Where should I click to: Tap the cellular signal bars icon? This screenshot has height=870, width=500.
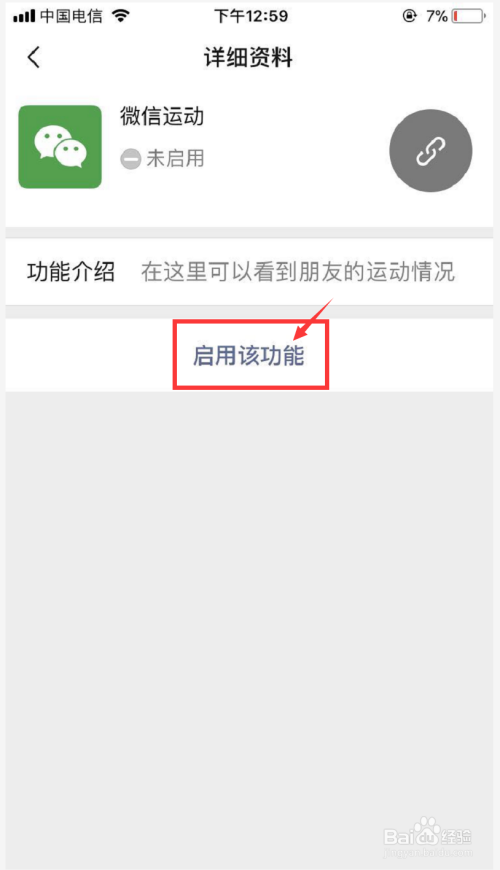click(x=24, y=16)
